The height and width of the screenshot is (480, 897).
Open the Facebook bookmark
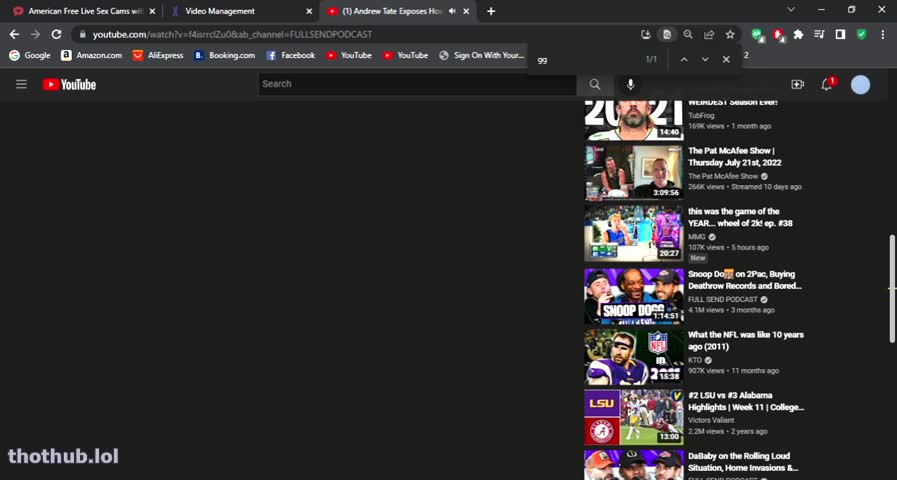pyautogui.click(x=291, y=55)
